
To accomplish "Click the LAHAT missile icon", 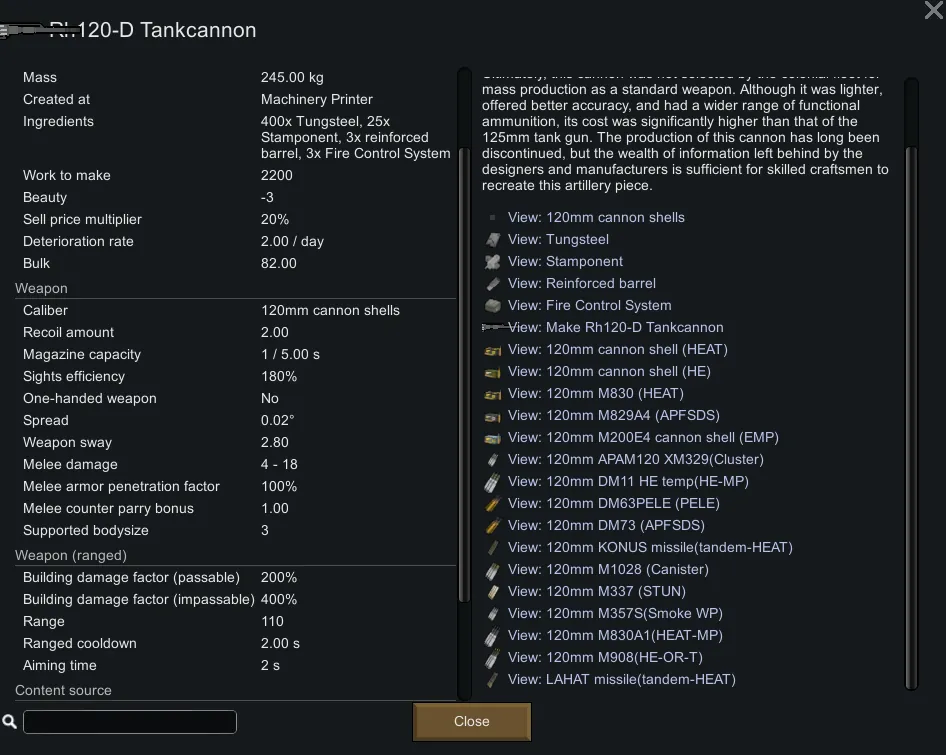I will coord(492,680).
